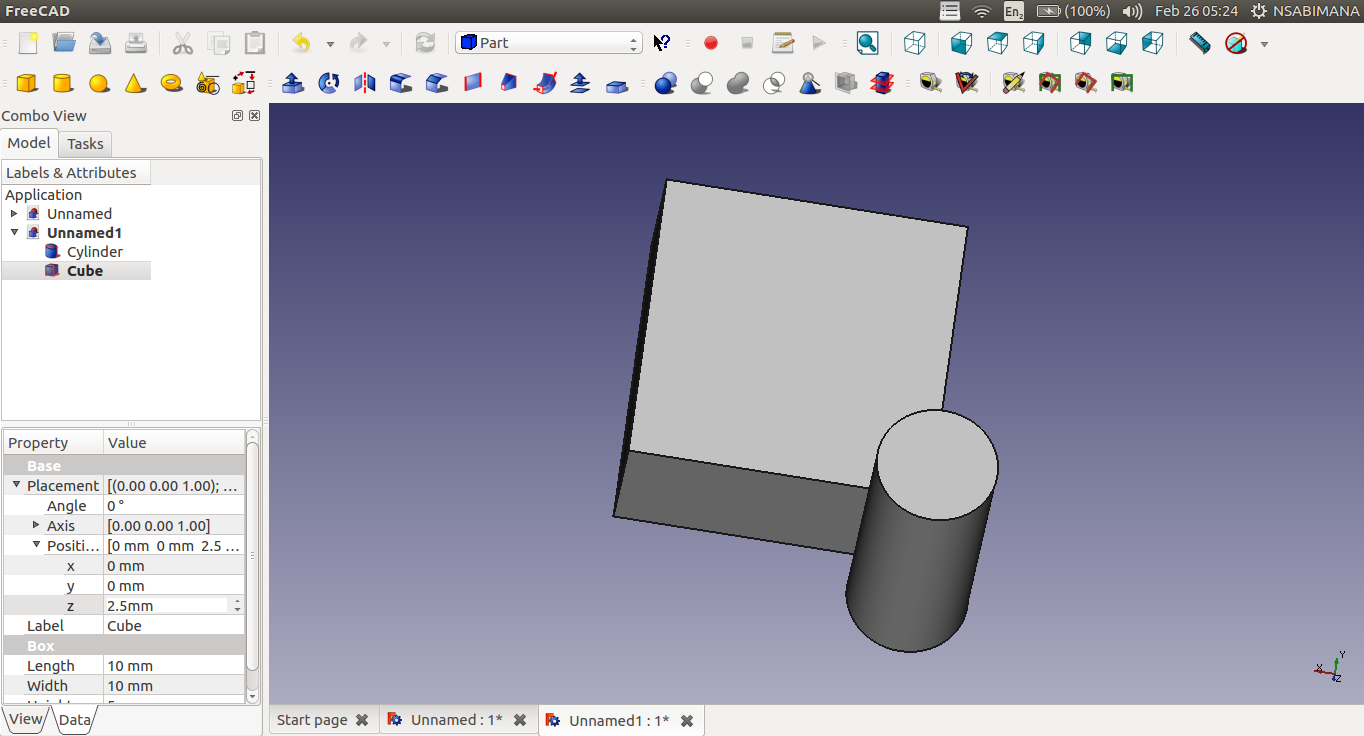Image resolution: width=1364 pixels, height=736 pixels.
Task: Open the system sound volume indicator
Action: (x=1132, y=11)
